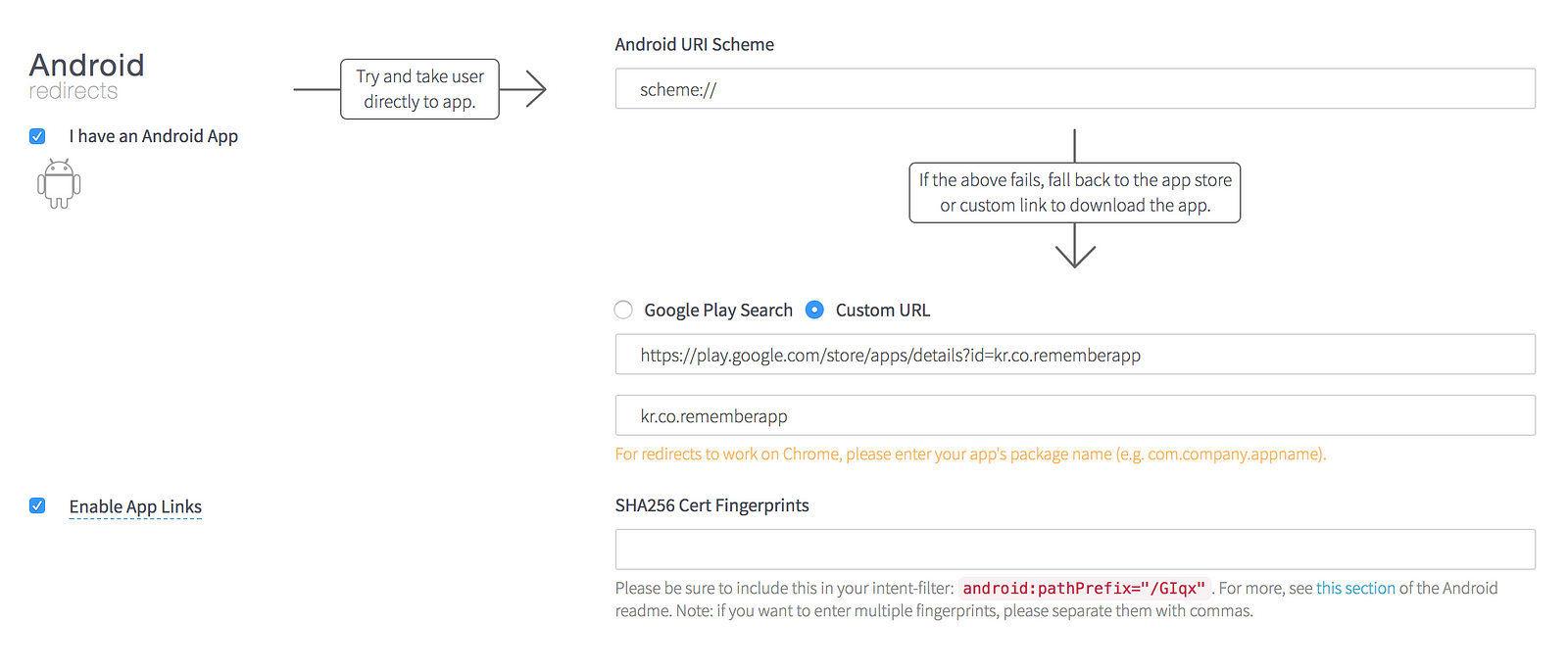Image resolution: width=1568 pixels, height=671 pixels.
Task: Click the 'I have an Android App' label
Action: point(154,136)
